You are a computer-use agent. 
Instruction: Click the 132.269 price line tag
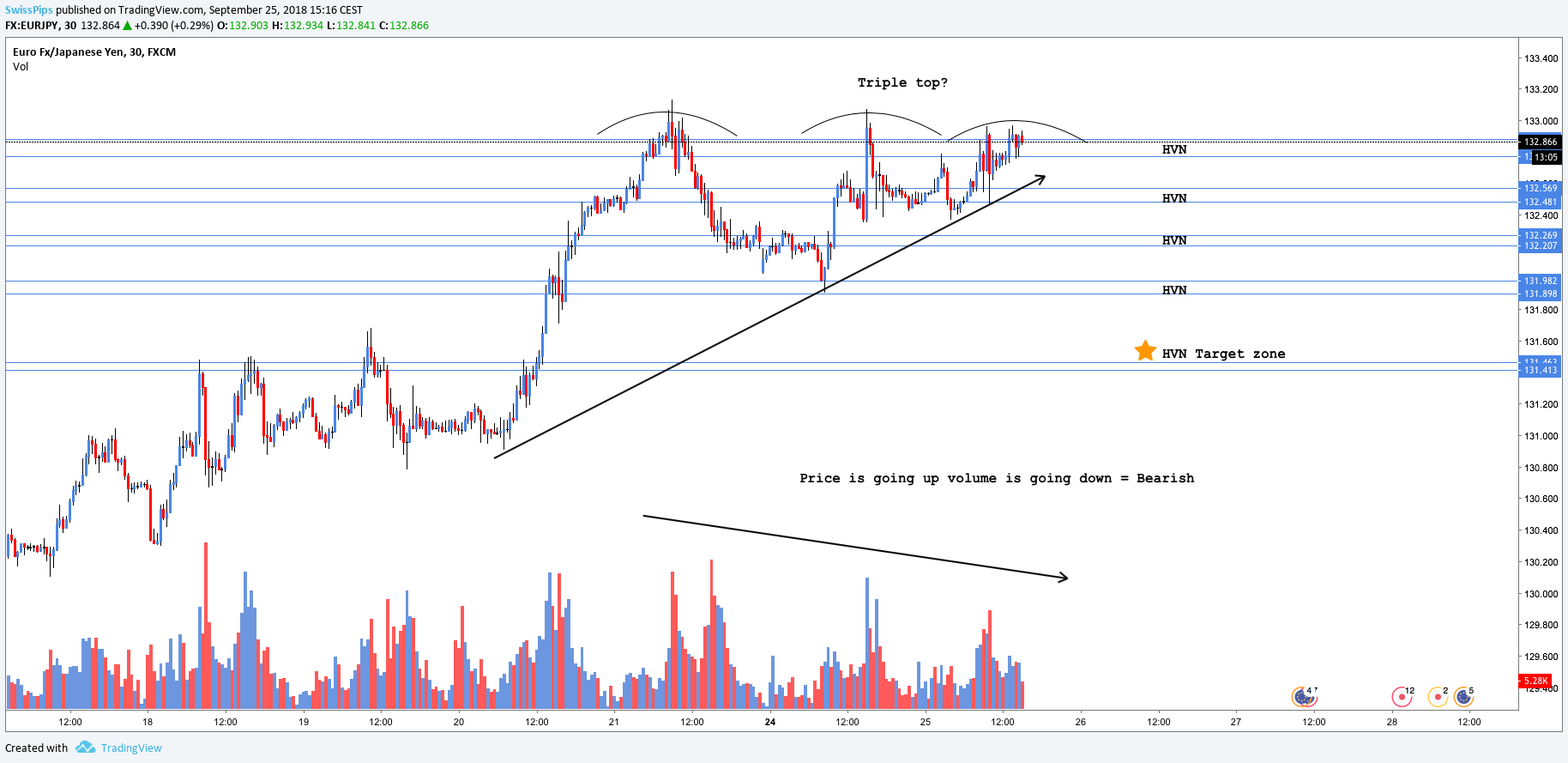click(x=1541, y=235)
